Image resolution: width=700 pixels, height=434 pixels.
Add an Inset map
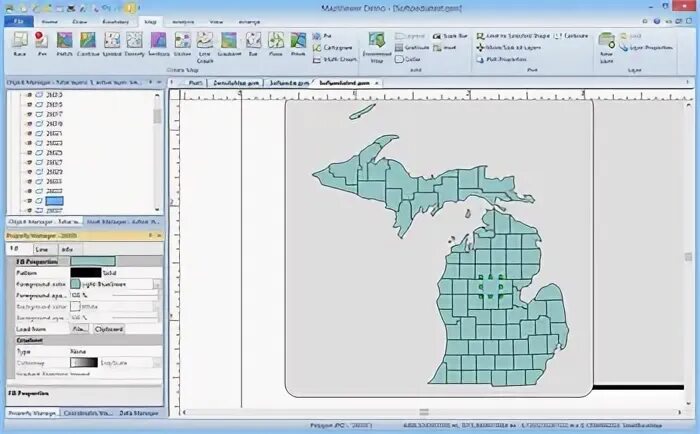click(445, 47)
